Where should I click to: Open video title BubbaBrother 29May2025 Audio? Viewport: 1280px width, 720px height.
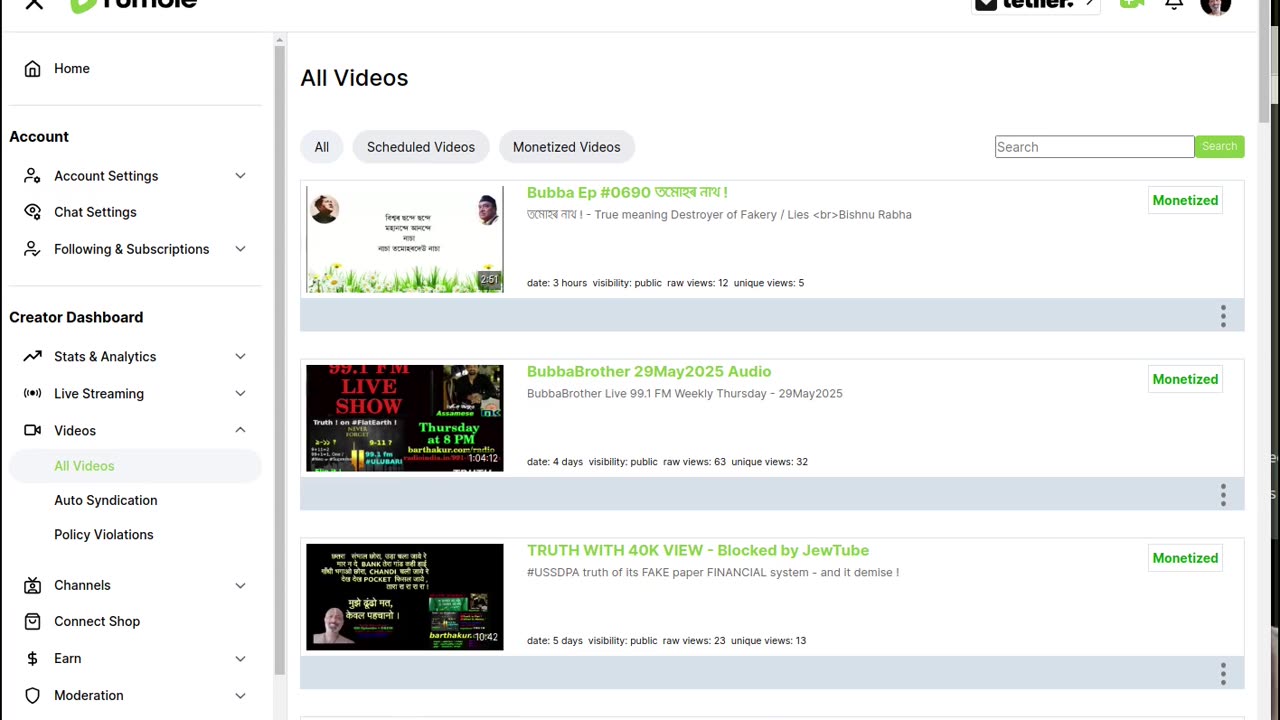point(649,371)
